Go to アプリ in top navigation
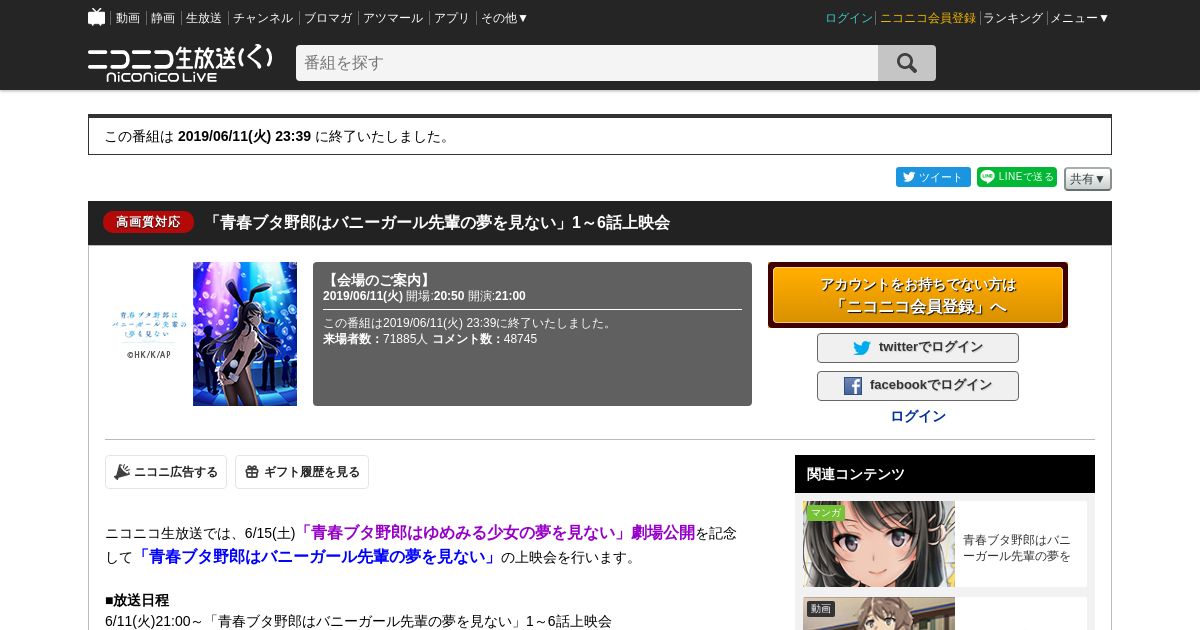The image size is (1200, 630). [452, 18]
